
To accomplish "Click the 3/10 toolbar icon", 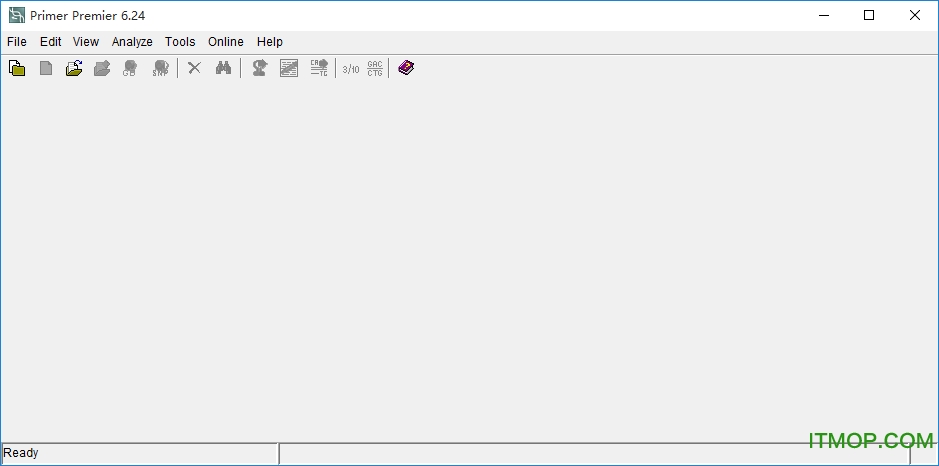I will click(x=350, y=68).
